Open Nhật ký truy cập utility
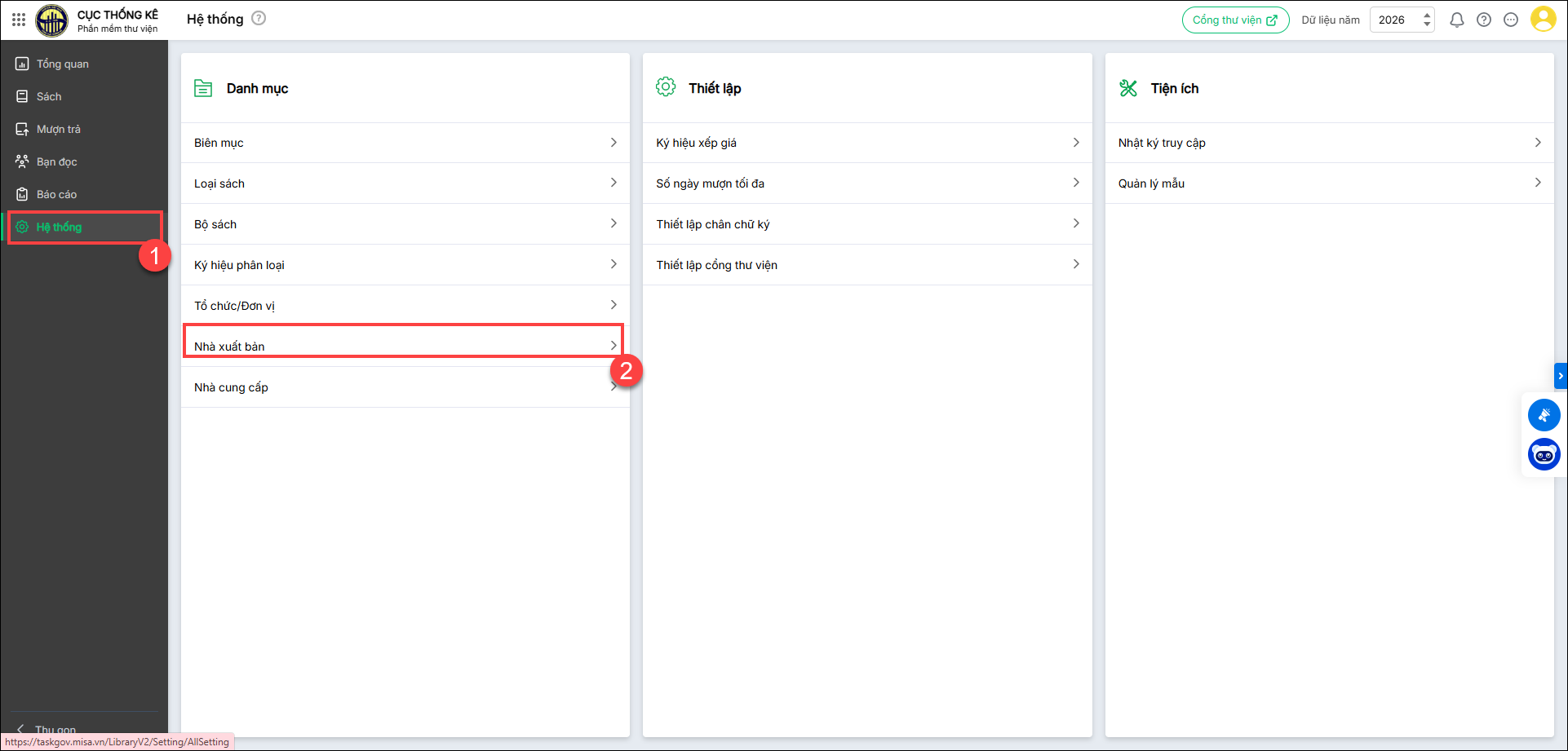1568x751 pixels. pos(1328,143)
